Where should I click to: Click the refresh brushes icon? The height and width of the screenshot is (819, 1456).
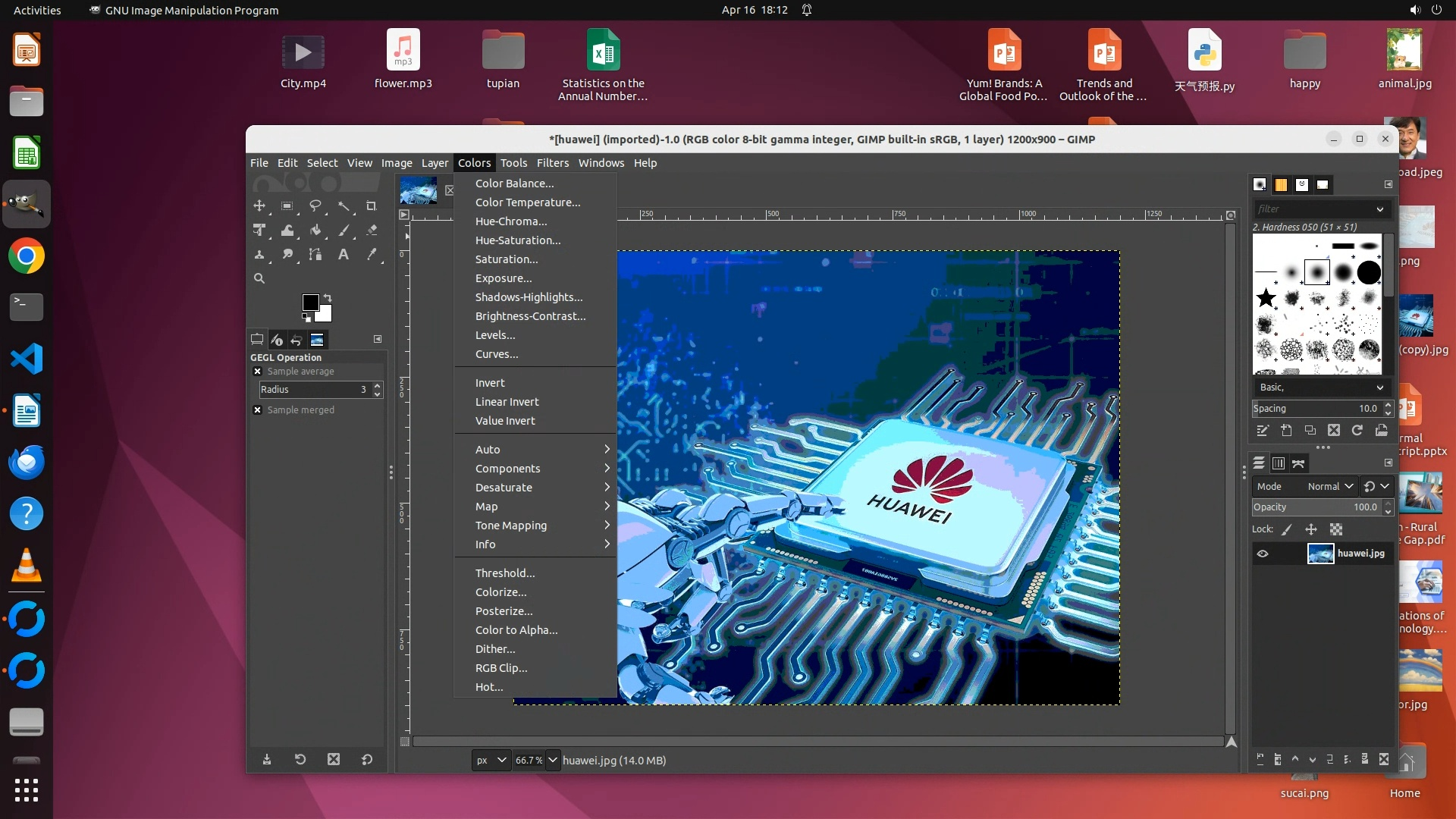coord(1357,431)
